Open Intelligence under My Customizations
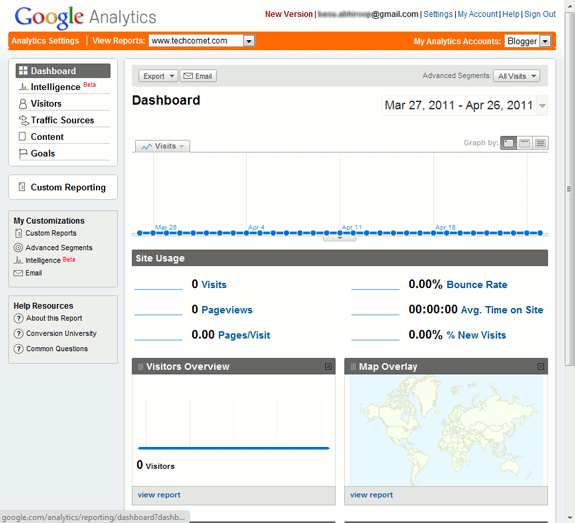 (43, 260)
